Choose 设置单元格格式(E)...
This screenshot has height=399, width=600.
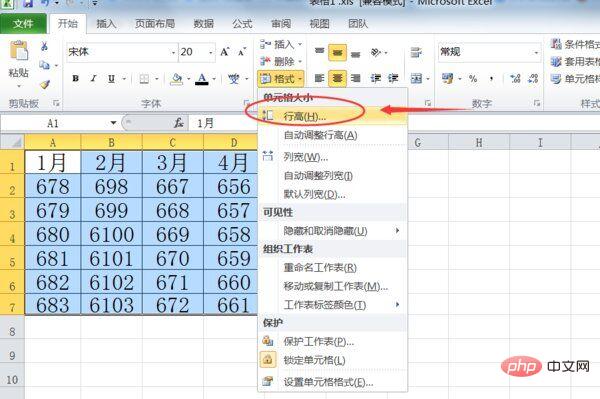pos(333,382)
